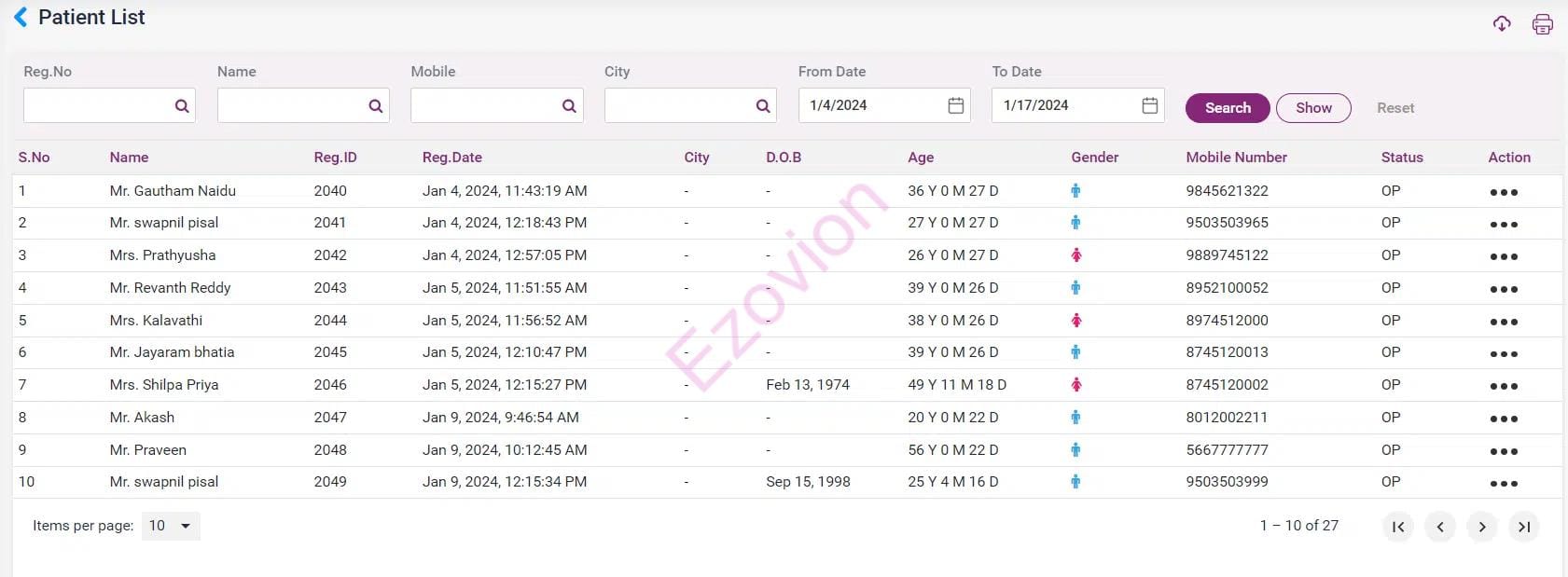
Task: Click the Status column header
Action: click(1401, 158)
